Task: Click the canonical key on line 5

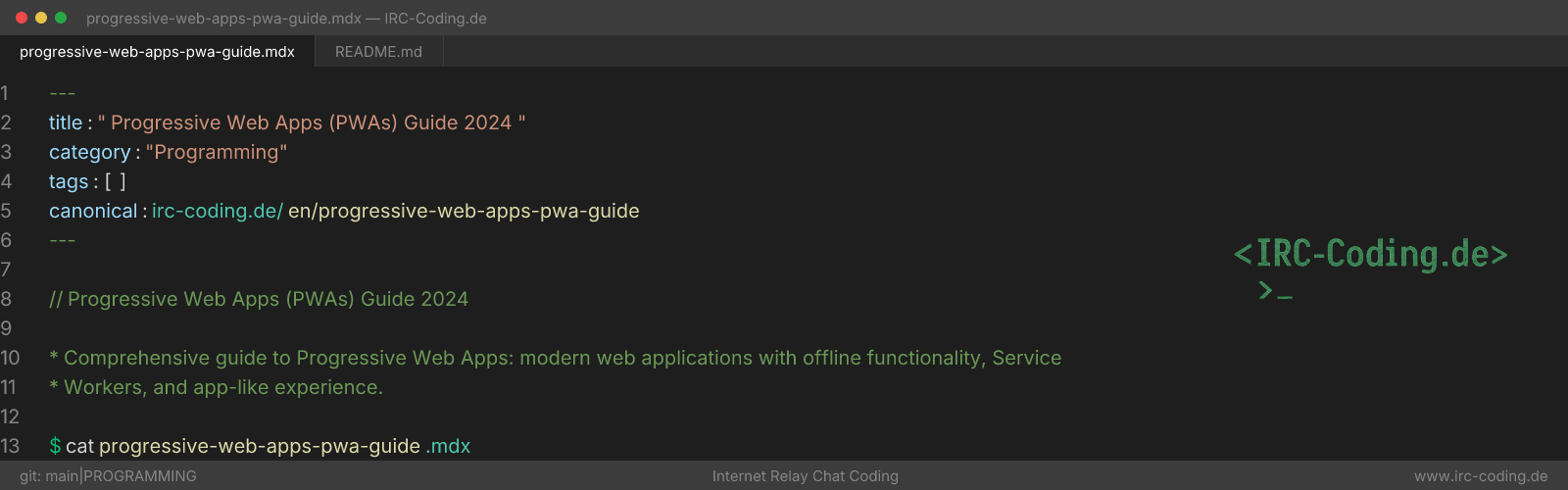Action: click(x=93, y=211)
